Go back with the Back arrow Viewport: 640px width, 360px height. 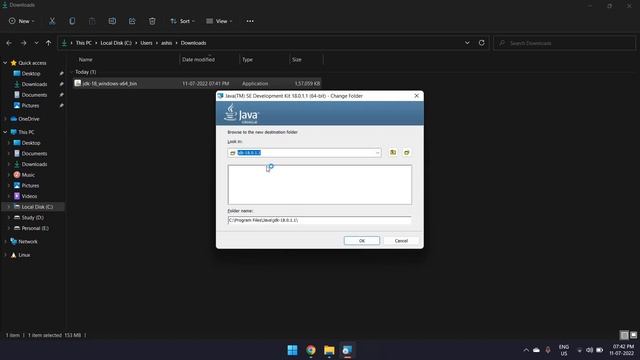[x=9, y=43]
